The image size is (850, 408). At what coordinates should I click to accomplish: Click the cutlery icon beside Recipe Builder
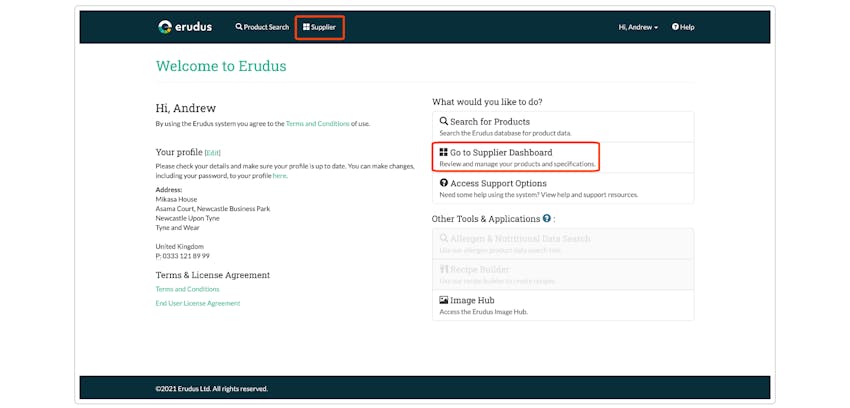point(443,269)
